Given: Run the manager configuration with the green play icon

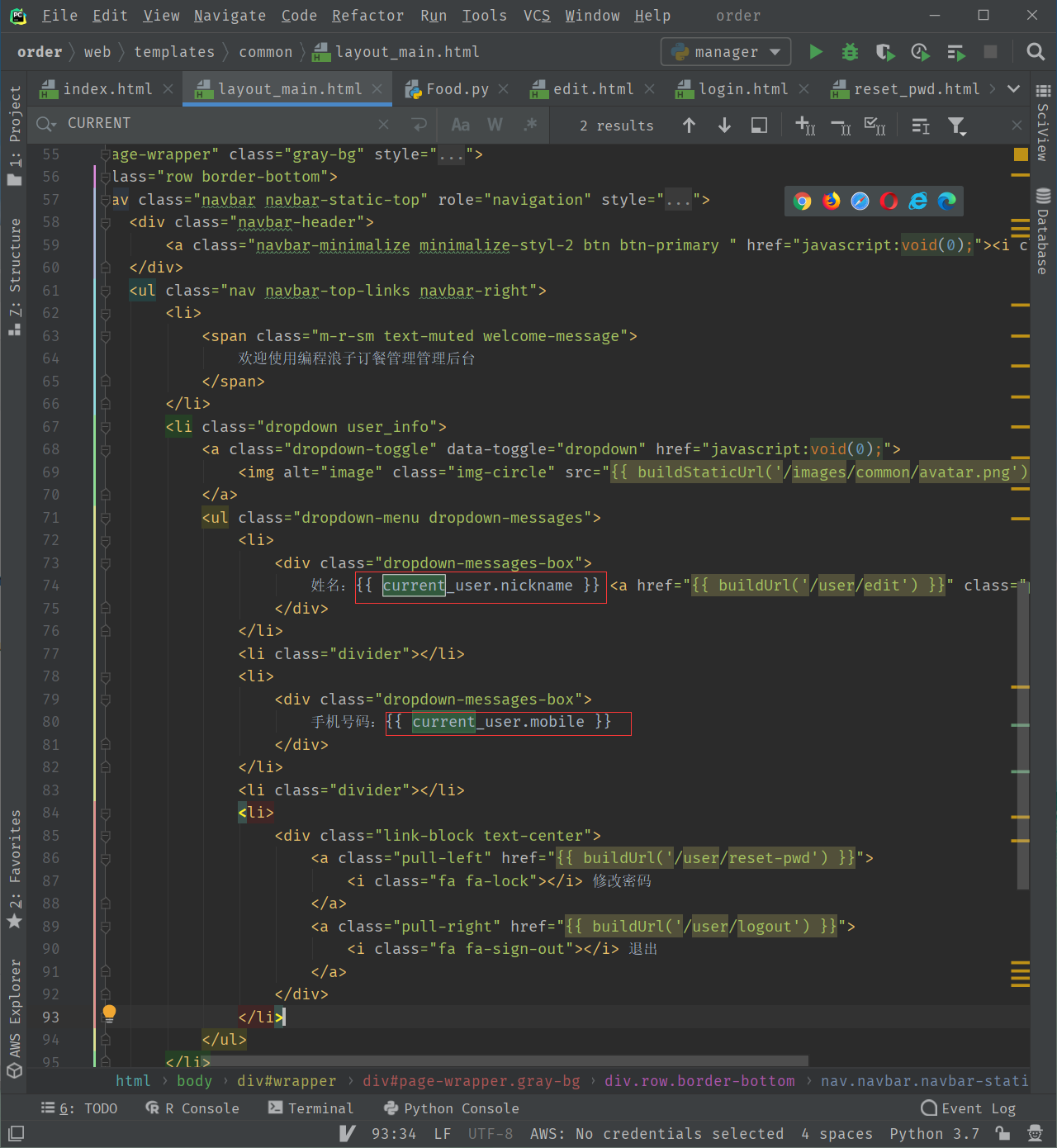Looking at the screenshot, I should [816, 52].
